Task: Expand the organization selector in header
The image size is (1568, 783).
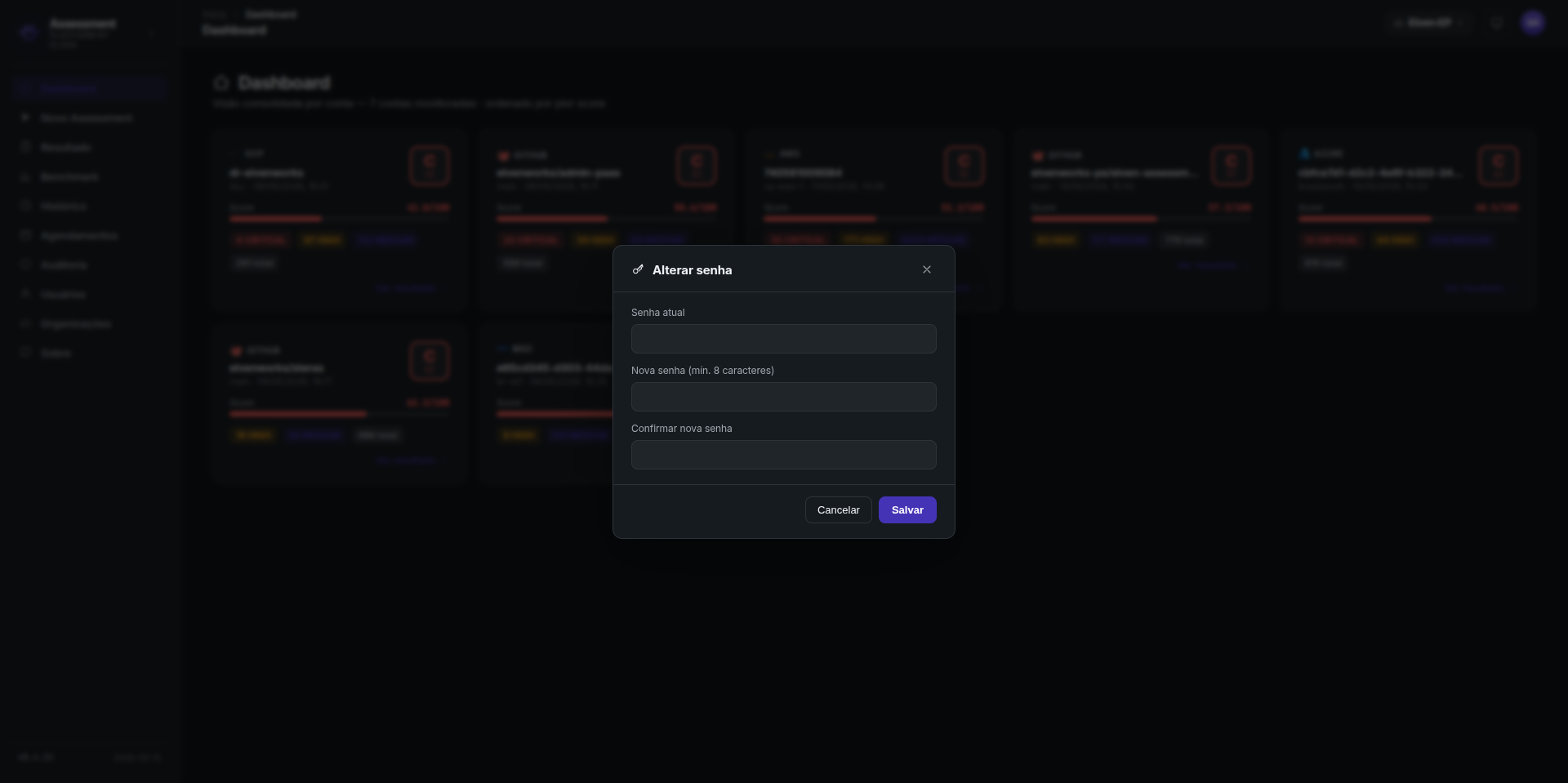Action: click(x=1431, y=23)
